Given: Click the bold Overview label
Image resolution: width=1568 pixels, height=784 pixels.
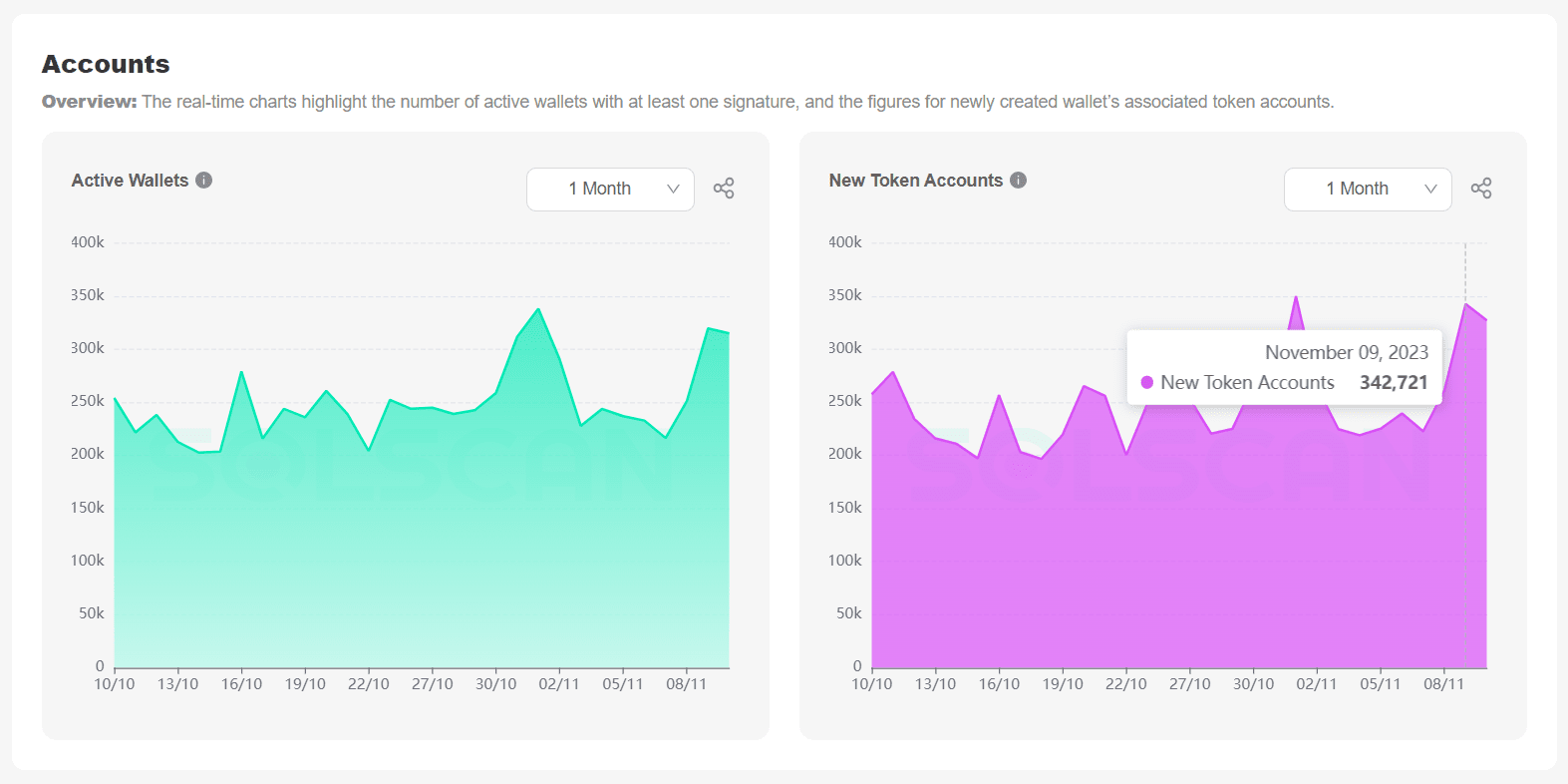Looking at the screenshot, I should pos(89,102).
